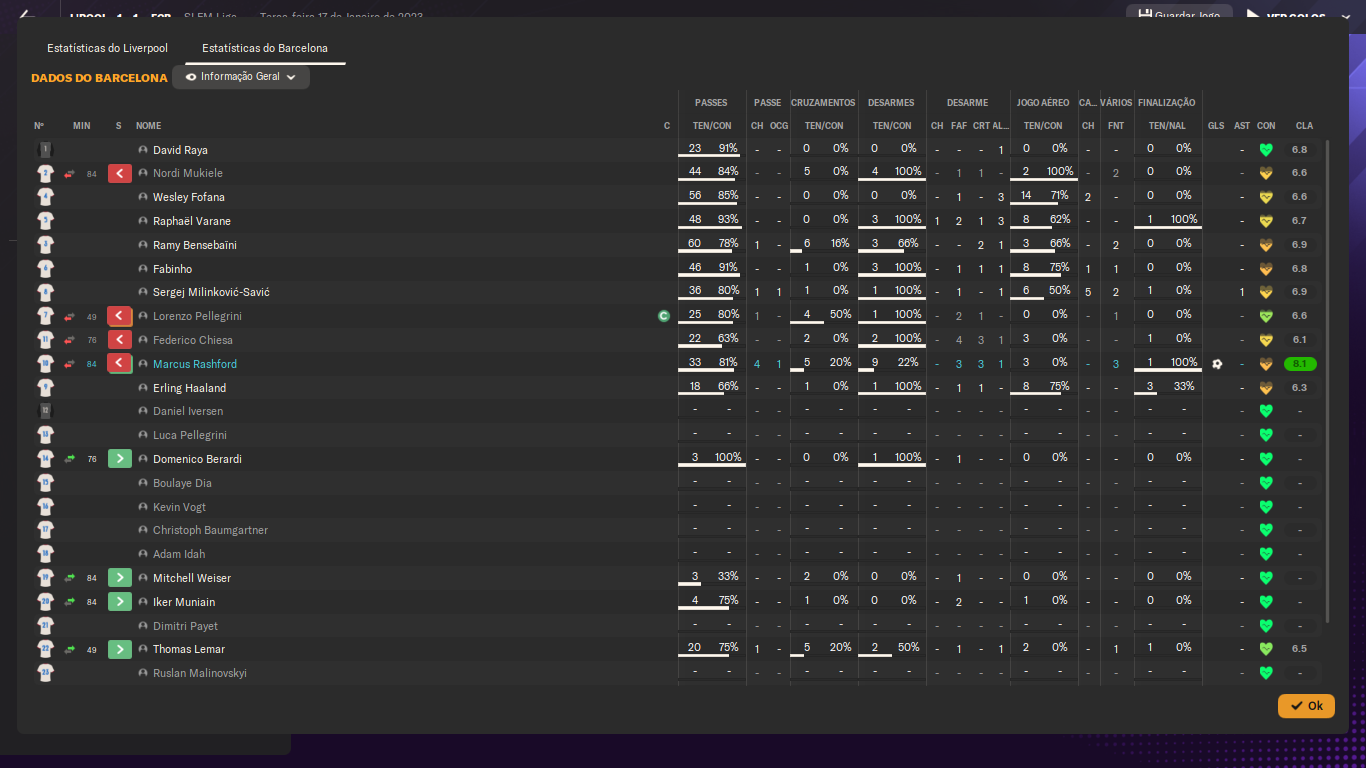Click Kevin Vogt's green condition heart
This screenshot has width=1366, height=768.
[1265, 507]
